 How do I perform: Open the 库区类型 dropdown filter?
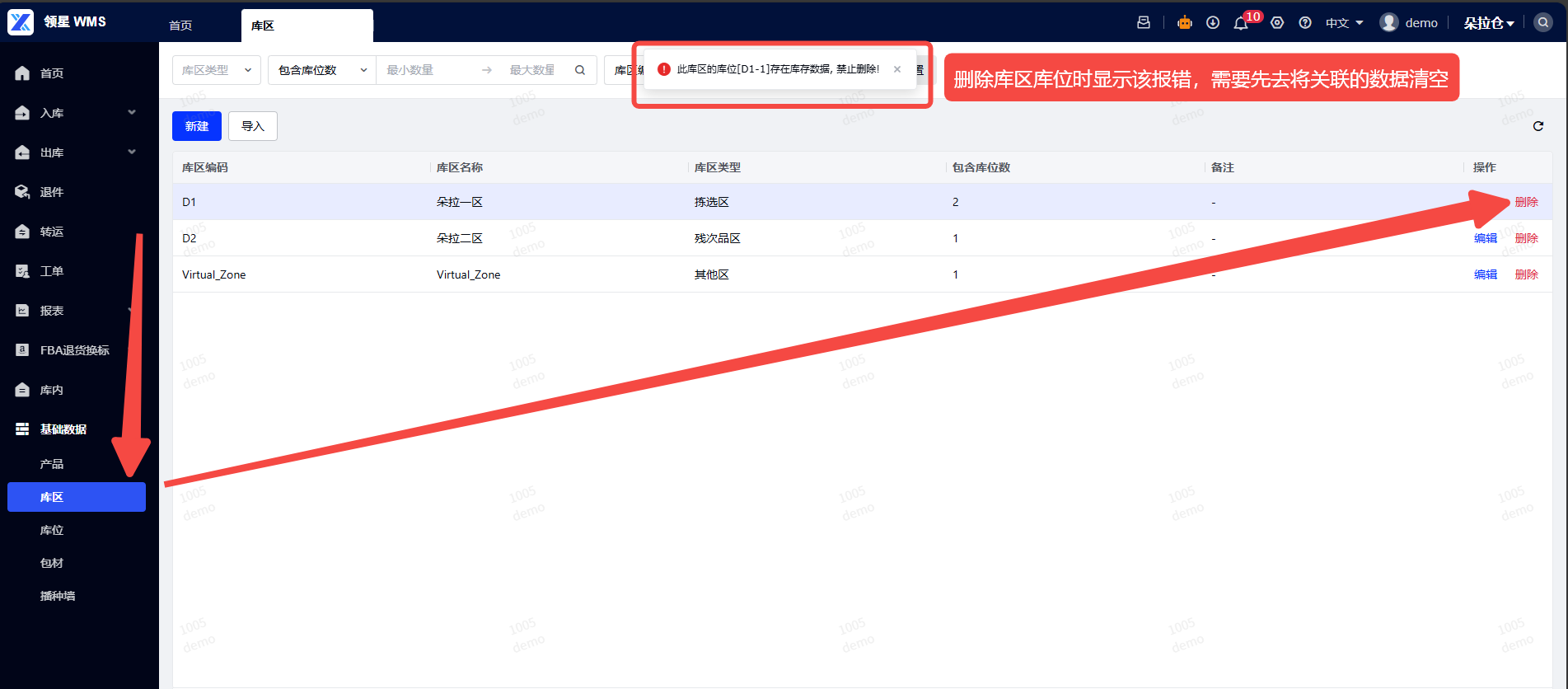[217, 70]
